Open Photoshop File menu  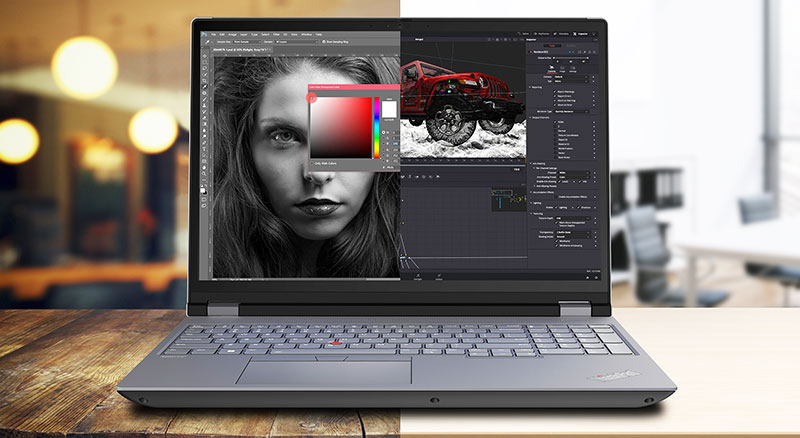click(213, 35)
